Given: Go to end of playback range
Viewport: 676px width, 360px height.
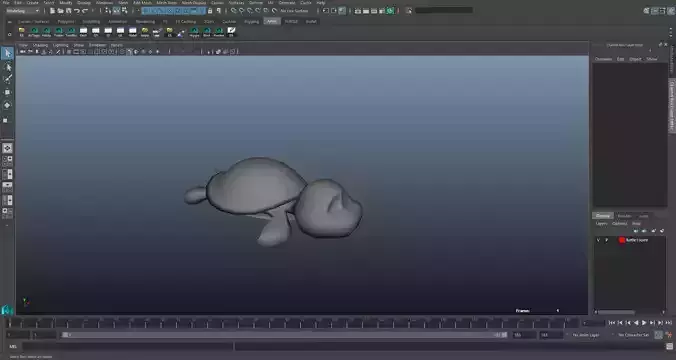Looking at the screenshot, I should (x=669, y=322).
